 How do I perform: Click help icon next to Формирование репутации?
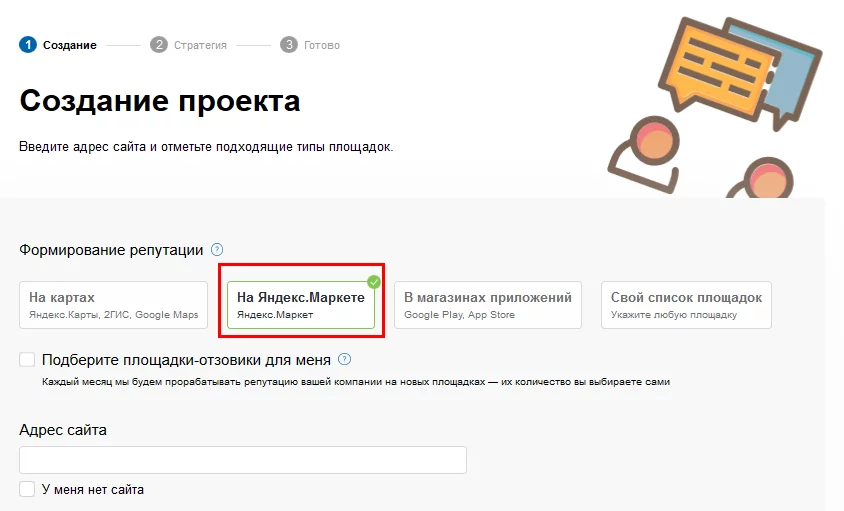pyautogui.click(x=217, y=250)
